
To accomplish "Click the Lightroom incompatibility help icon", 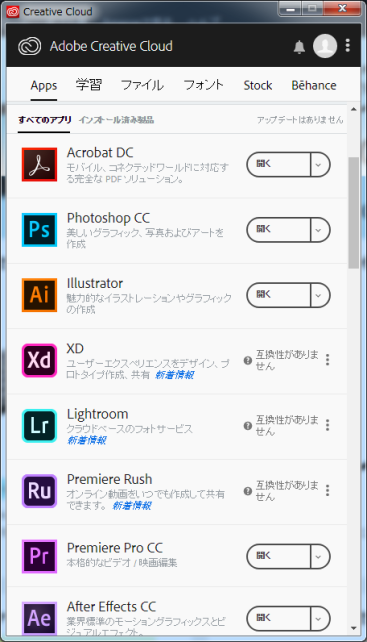I will [247, 426].
